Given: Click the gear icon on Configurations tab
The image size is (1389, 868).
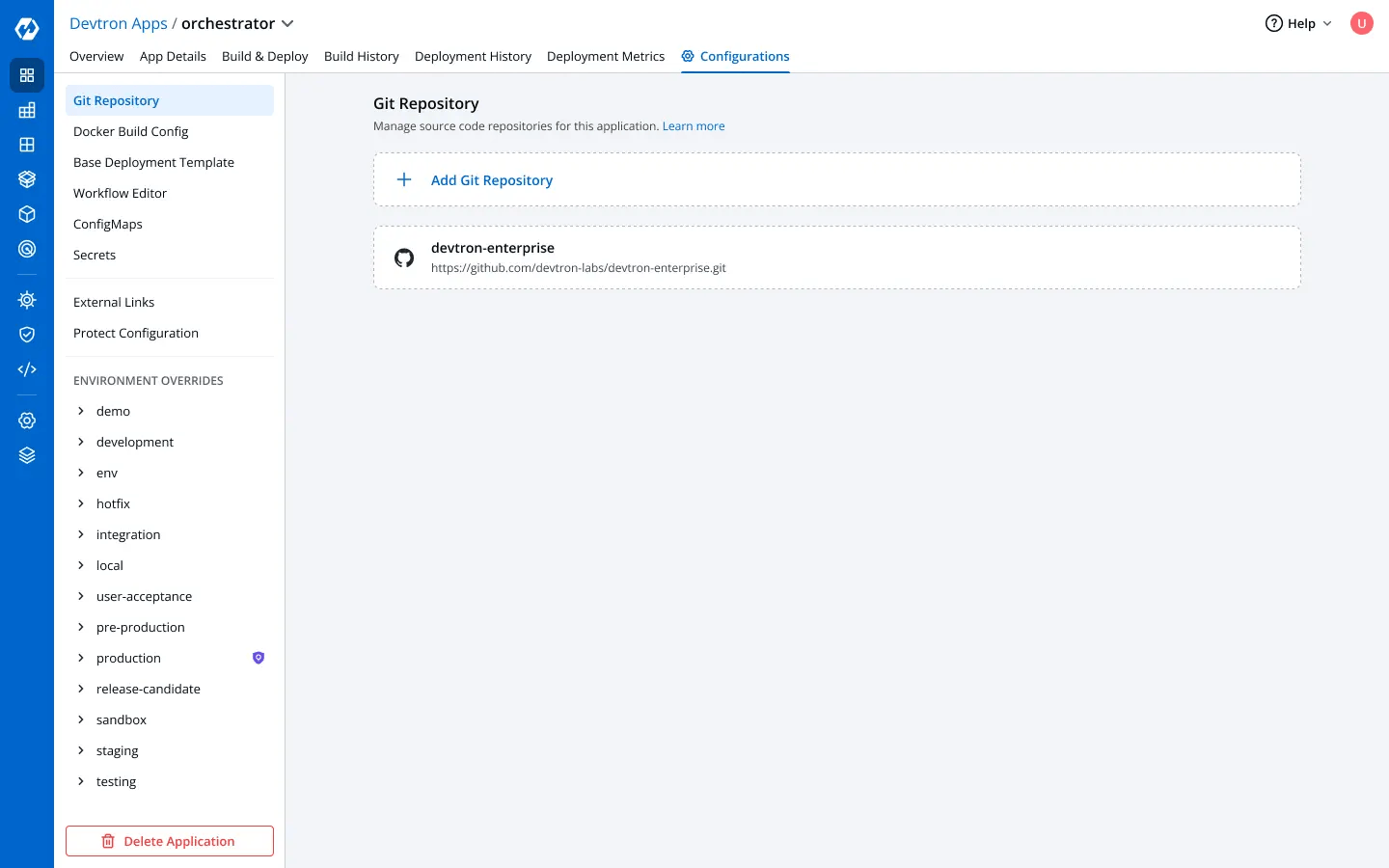Looking at the screenshot, I should pos(688,56).
